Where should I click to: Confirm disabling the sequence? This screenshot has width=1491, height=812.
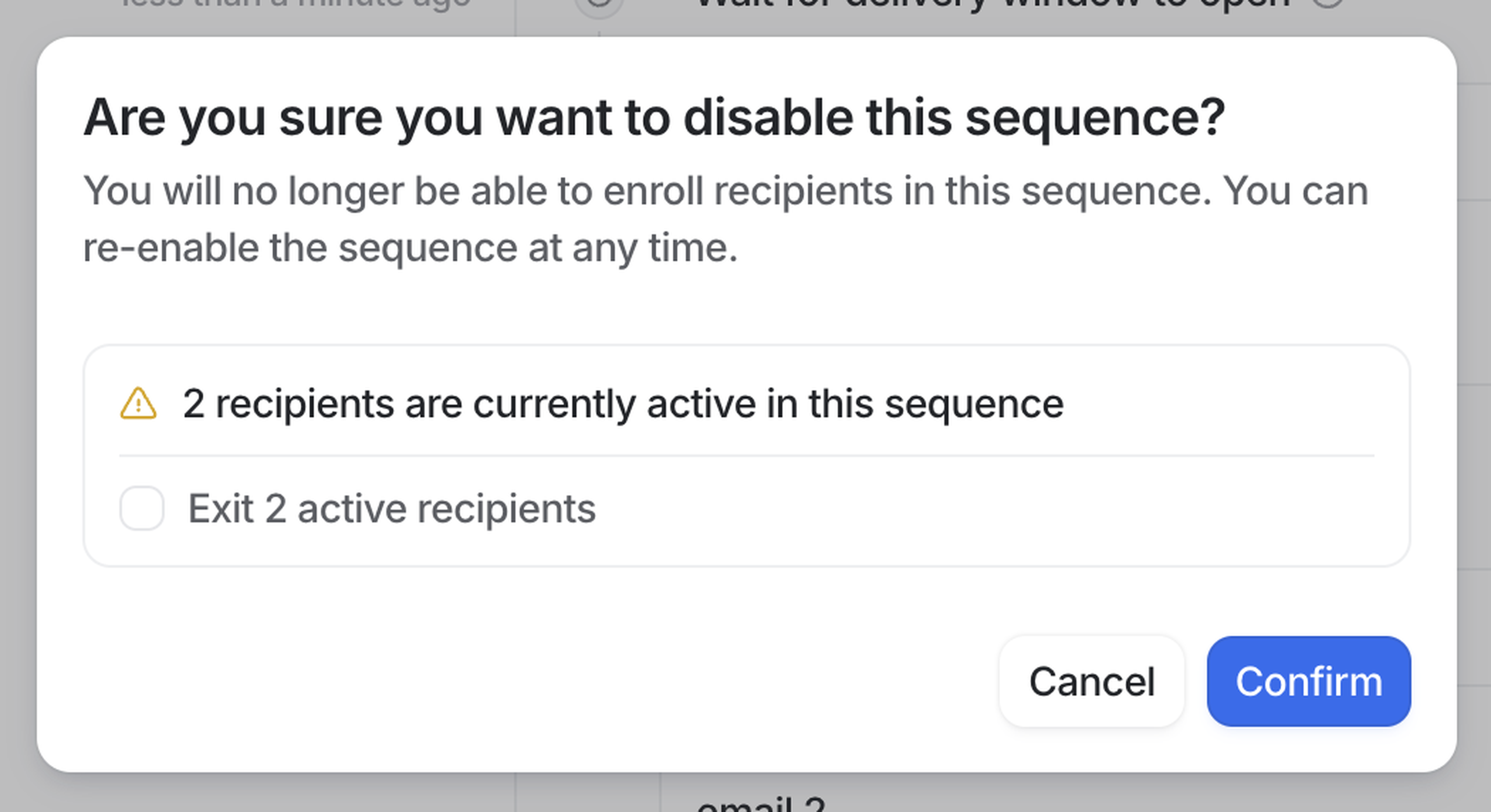(1308, 681)
